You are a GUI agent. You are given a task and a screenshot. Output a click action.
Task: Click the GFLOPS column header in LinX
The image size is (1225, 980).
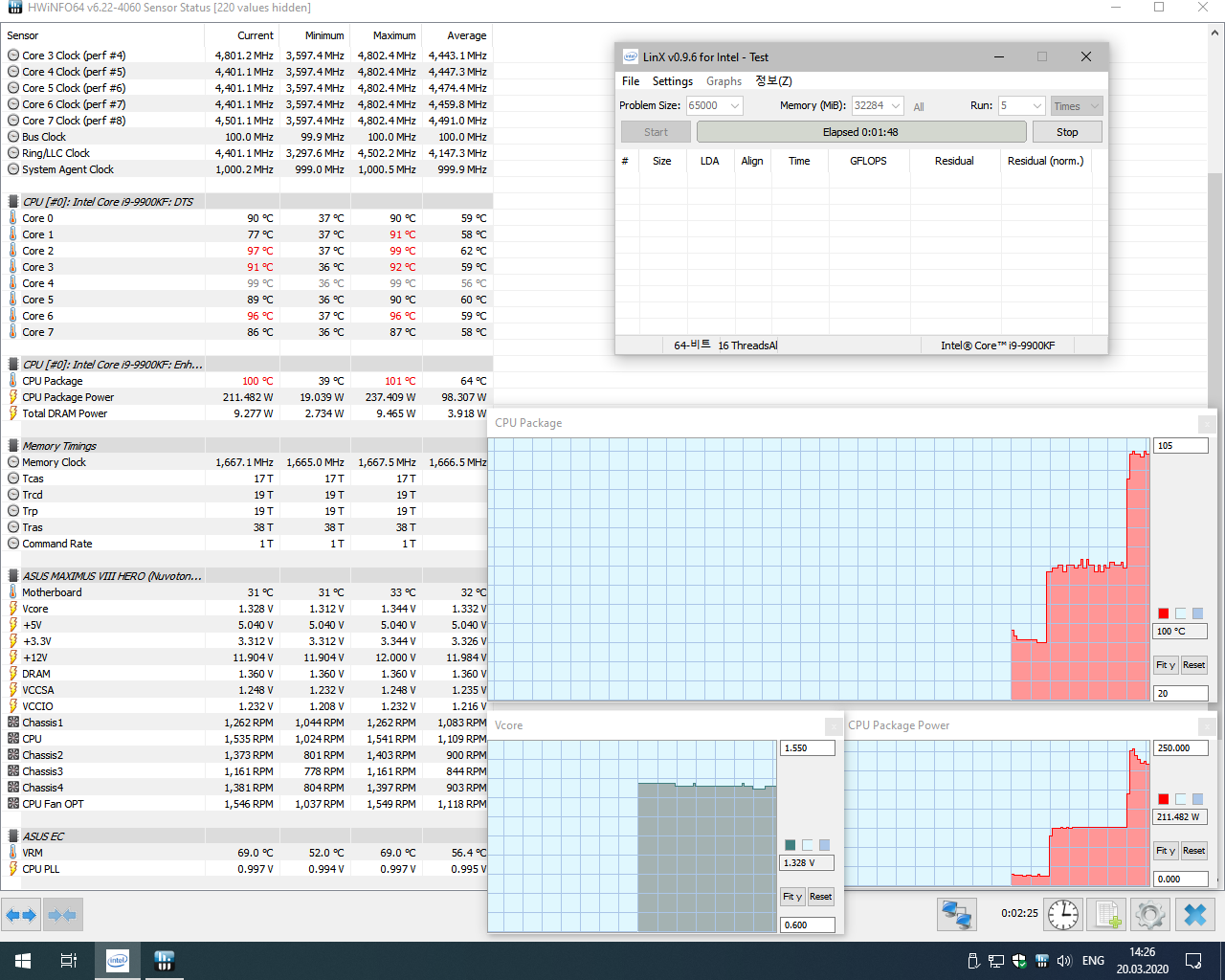tap(868, 161)
